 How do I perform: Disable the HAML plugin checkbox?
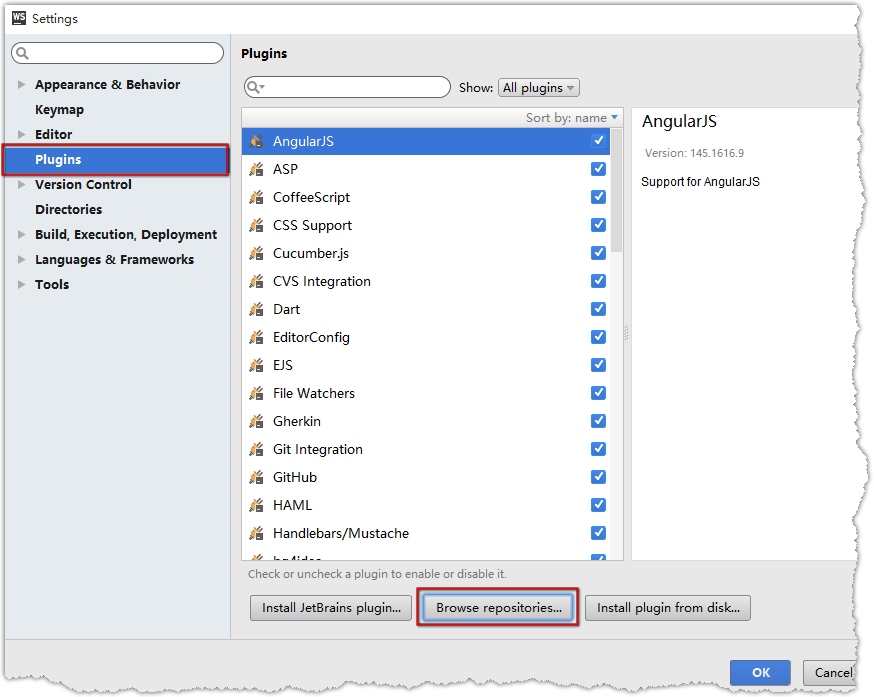tap(598, 505)
